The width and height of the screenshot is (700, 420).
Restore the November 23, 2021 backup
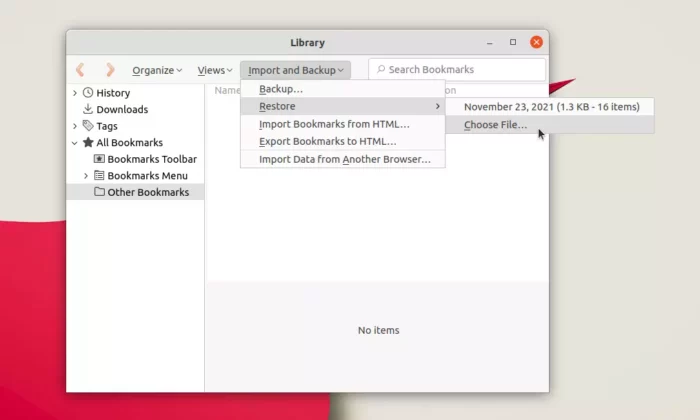[x=550, y=107]
